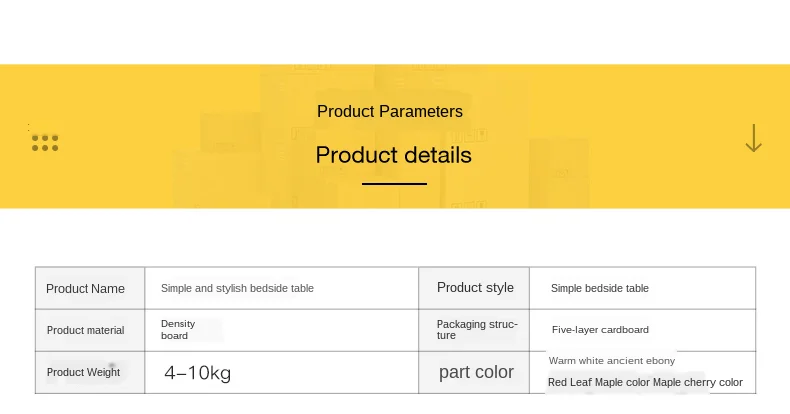Select the 'Simple bedside table' value
The width and height of the screenshot is (790, 414).
[x=600, y=288]
